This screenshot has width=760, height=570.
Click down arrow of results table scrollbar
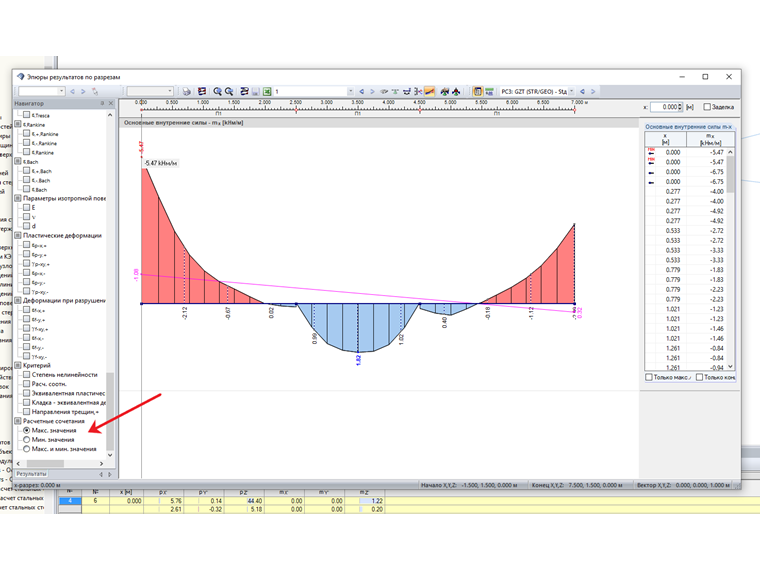click(730, 367)
